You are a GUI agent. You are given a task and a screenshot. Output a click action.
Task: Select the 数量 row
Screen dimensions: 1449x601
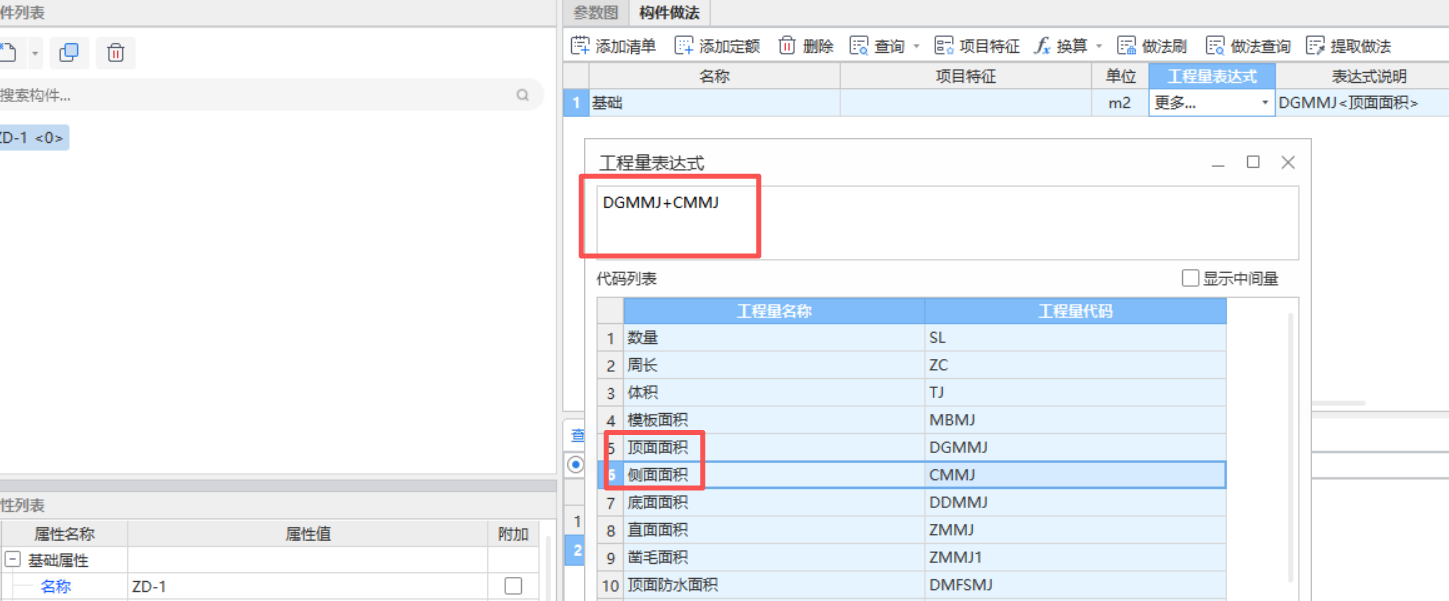click(x=912, y=338)
